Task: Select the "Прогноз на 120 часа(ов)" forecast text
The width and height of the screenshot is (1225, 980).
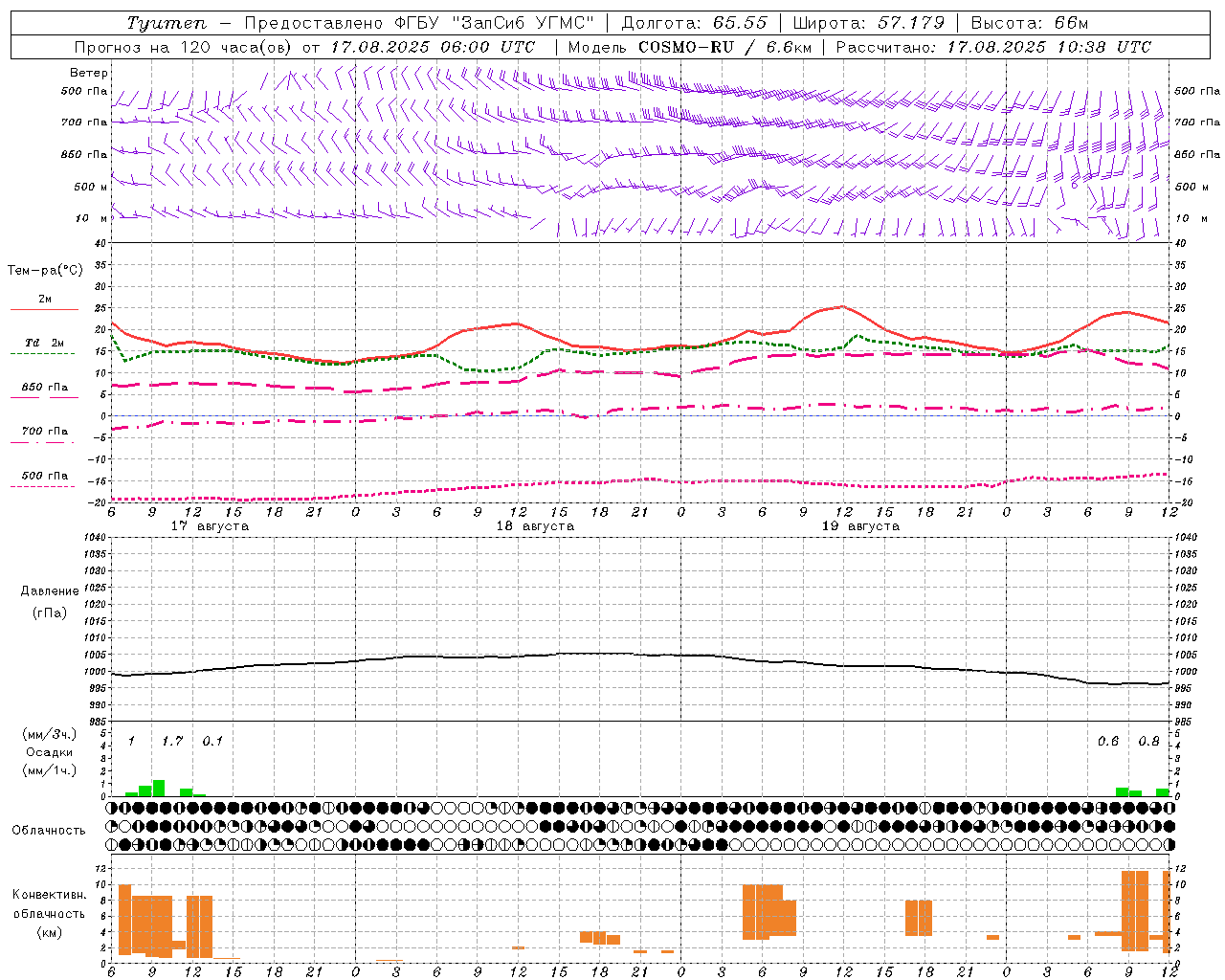Action: 182,47
